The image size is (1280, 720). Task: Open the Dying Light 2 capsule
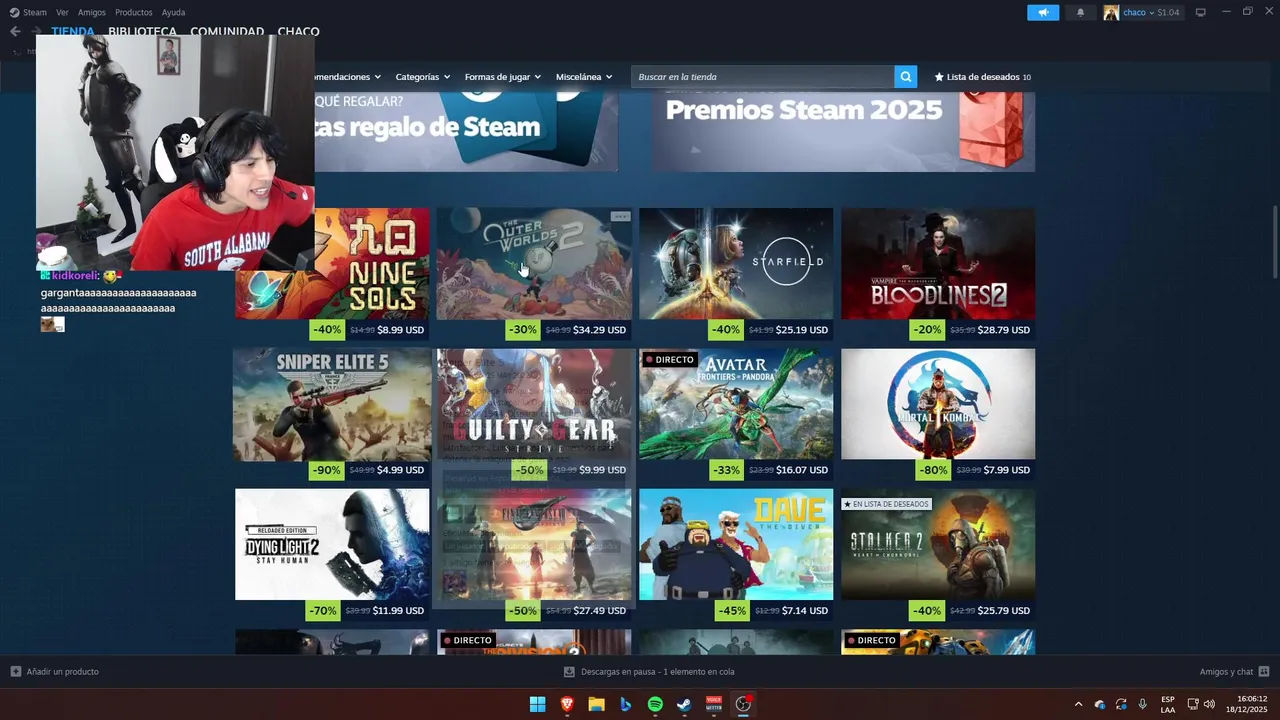(332, 544)
